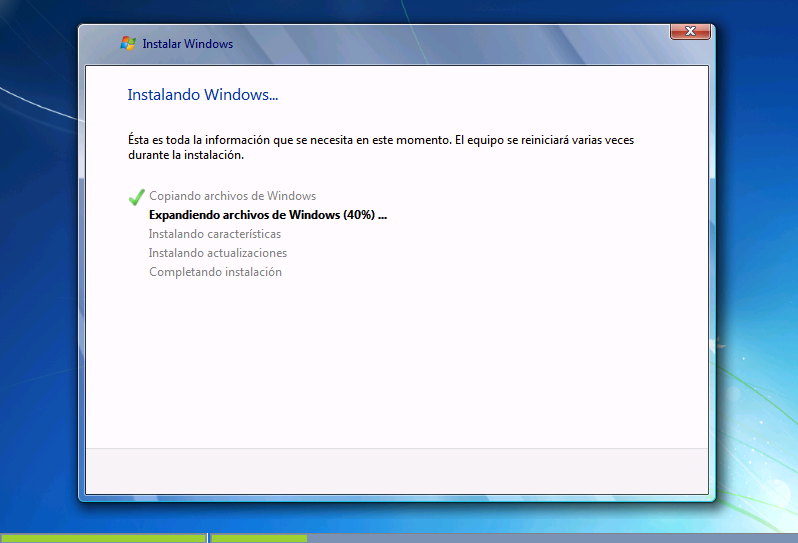
Task: Click 'Instalando actualizaciones' step
Action: (218, 253)
